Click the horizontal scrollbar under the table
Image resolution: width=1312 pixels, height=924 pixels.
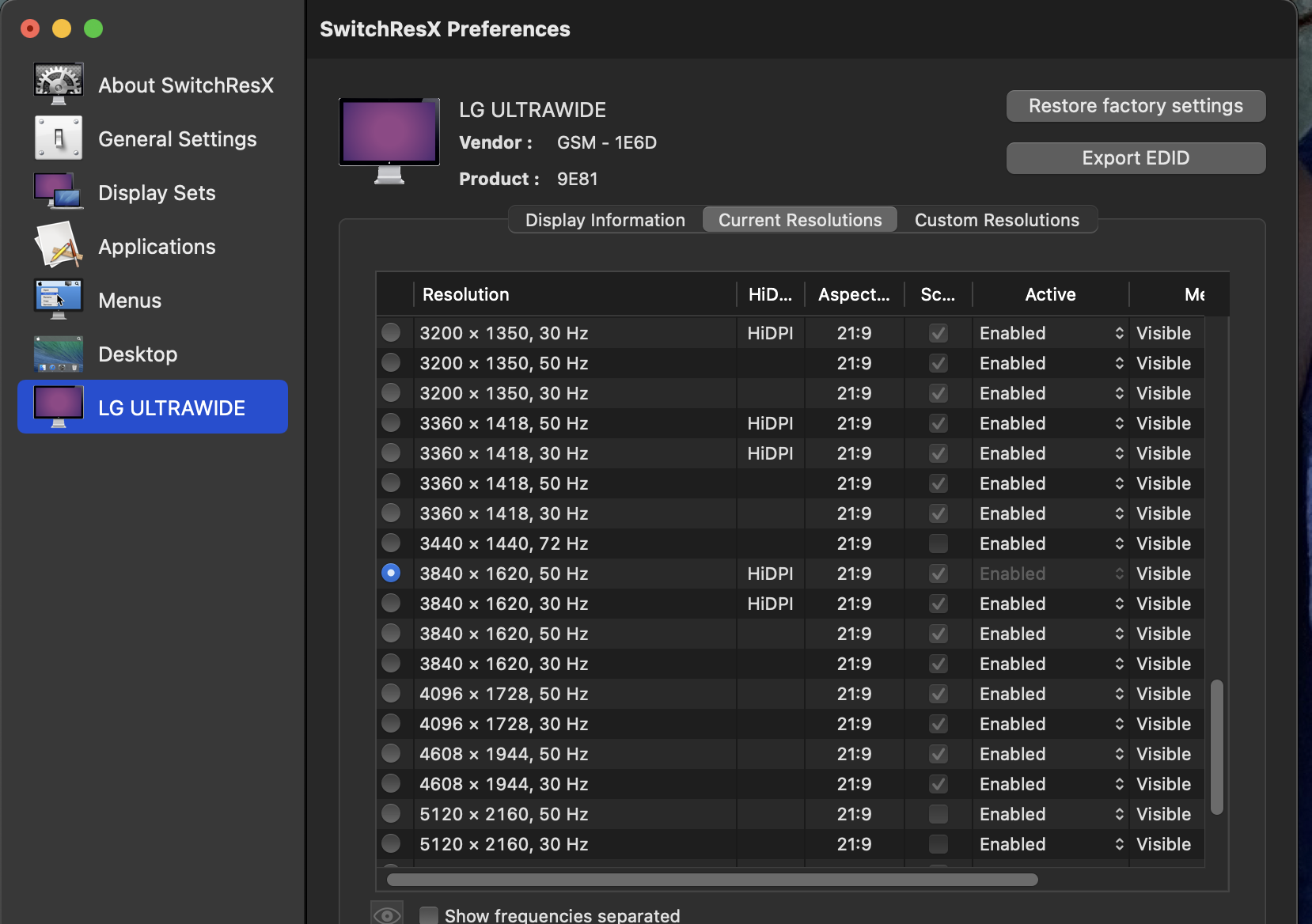coord(712,880)
